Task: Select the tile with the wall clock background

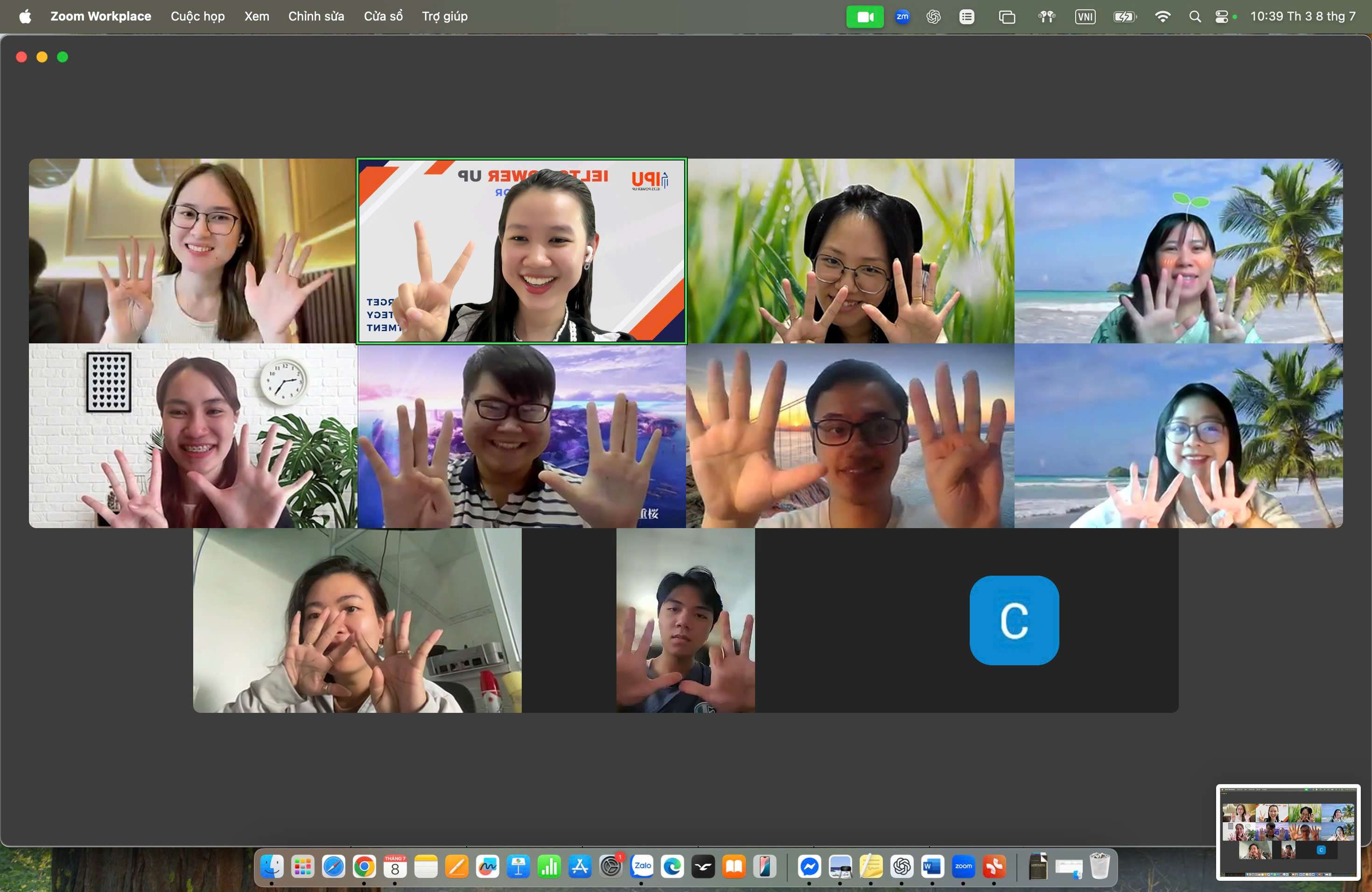Action: (193, 436)
